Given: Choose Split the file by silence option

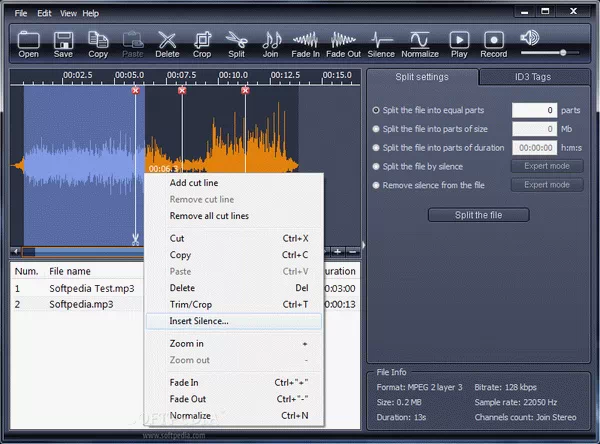Looking at the screenshot, I should [x=376, y=166].
